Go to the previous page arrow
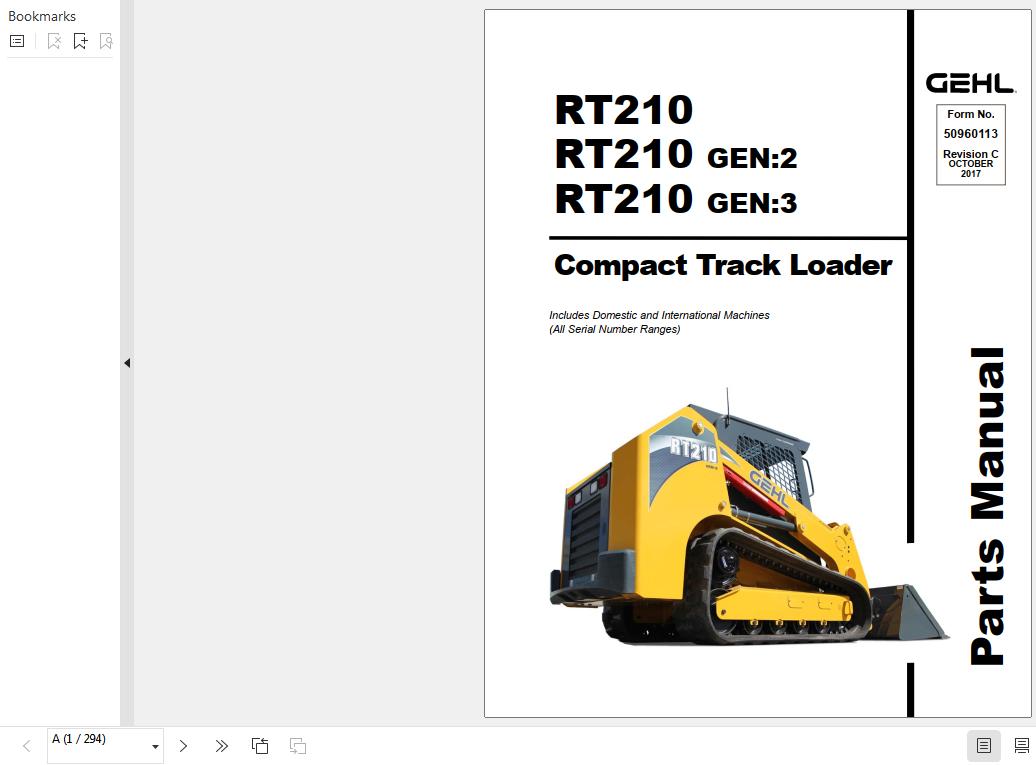 point(26,746)
